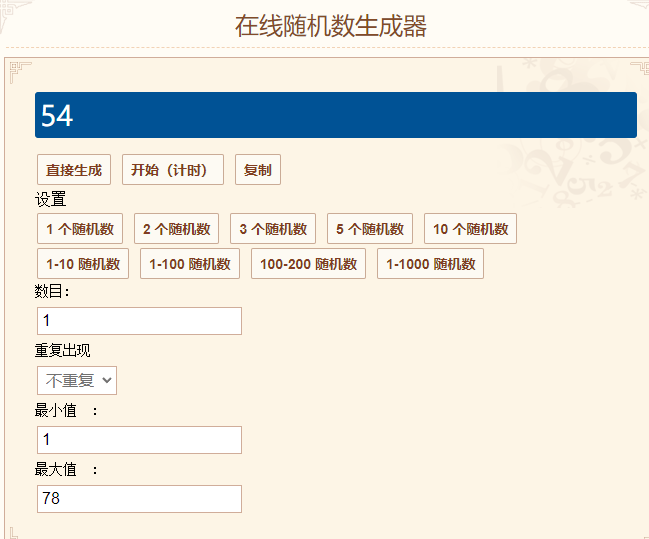Click the 数目 label
Screen dimensions: 649x539
pyautogui.click(x=52, y=291)
